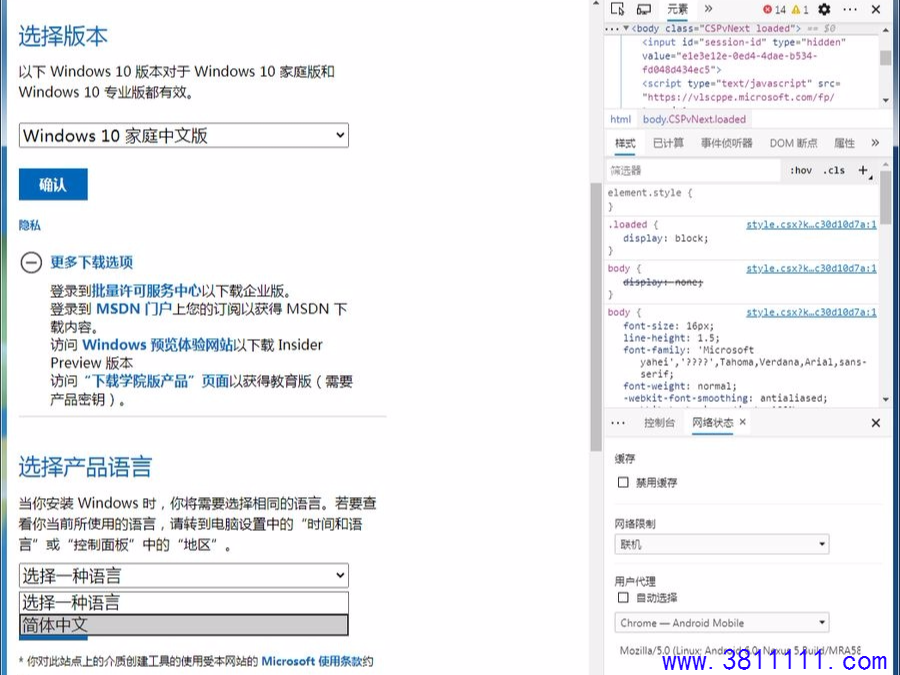Click the display: block; declaration

coord(666,238)
